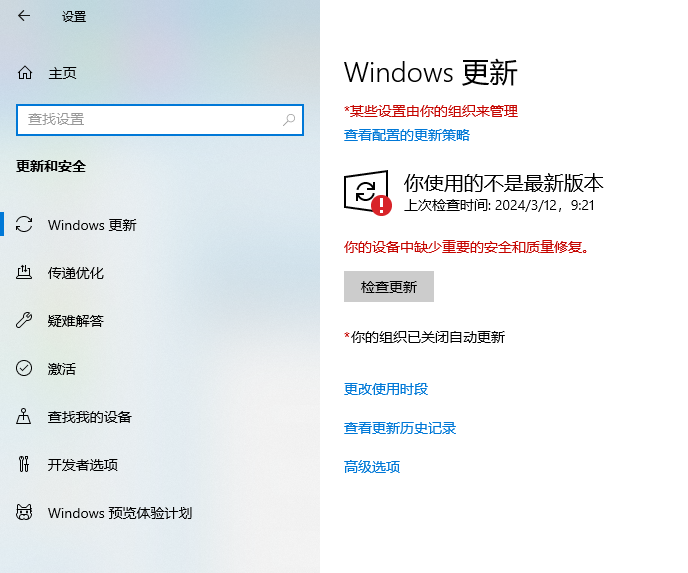The image size is (688, 573).
Task: Select the Windows 预览体验计划 sidebar label
Action: [x=120, y=513]
